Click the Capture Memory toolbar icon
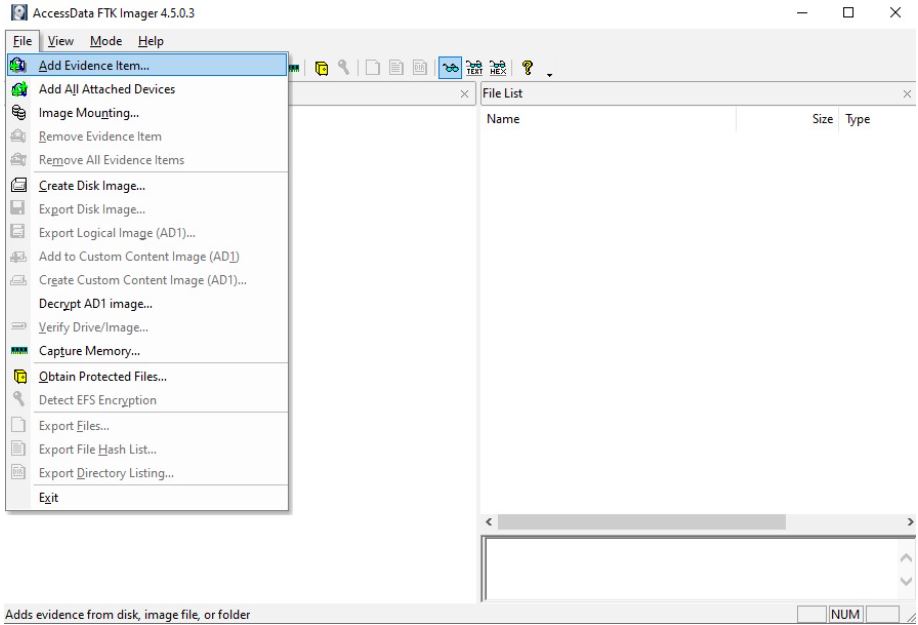The image size is (918, 625). tap(294, 68)
